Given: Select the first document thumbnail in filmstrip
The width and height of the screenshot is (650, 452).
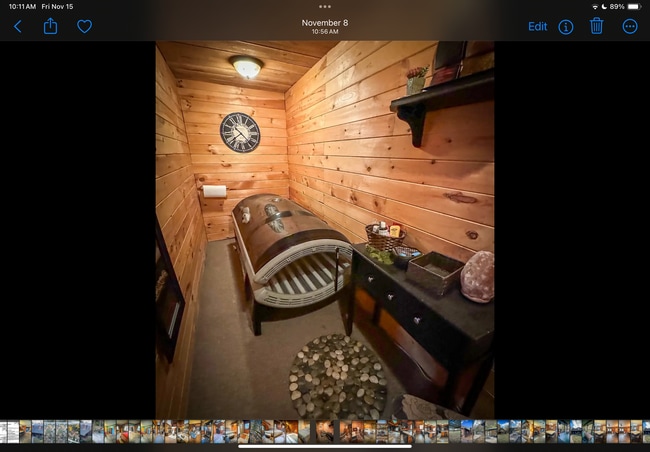Looking at the screenshot, I should [x=6, y=431].
